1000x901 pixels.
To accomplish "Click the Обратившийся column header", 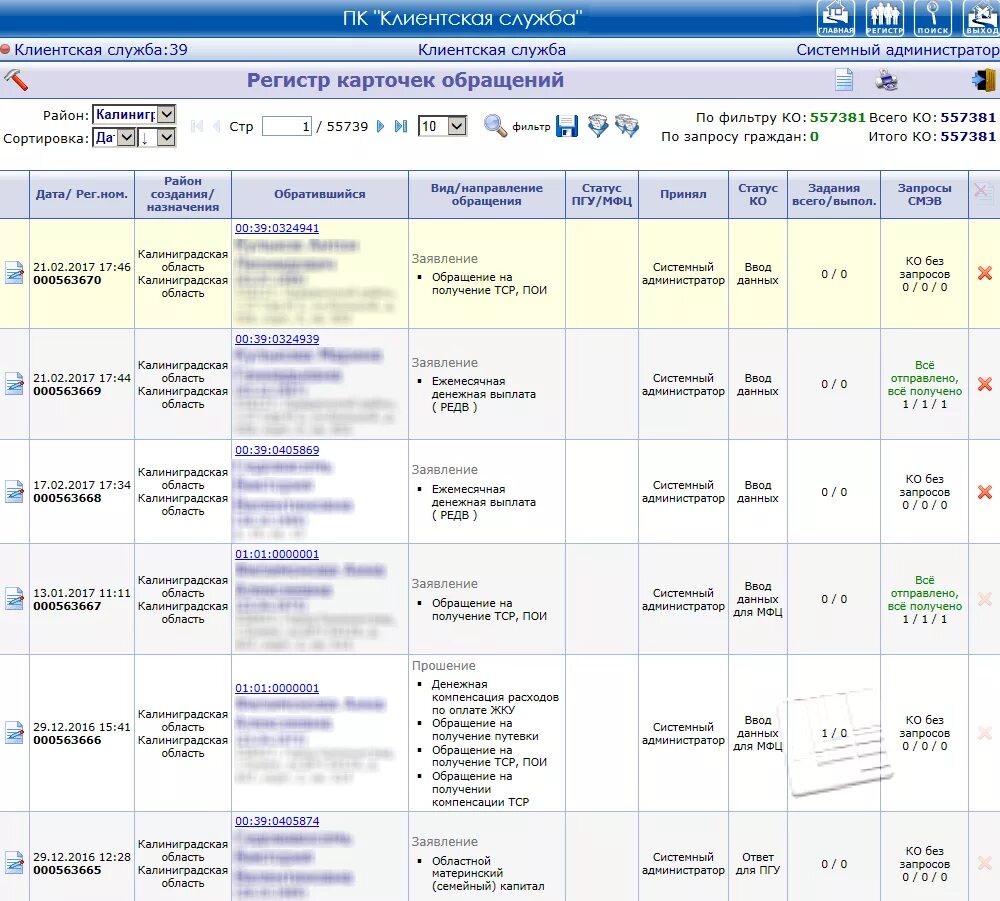I will click(x=320, y=194).
